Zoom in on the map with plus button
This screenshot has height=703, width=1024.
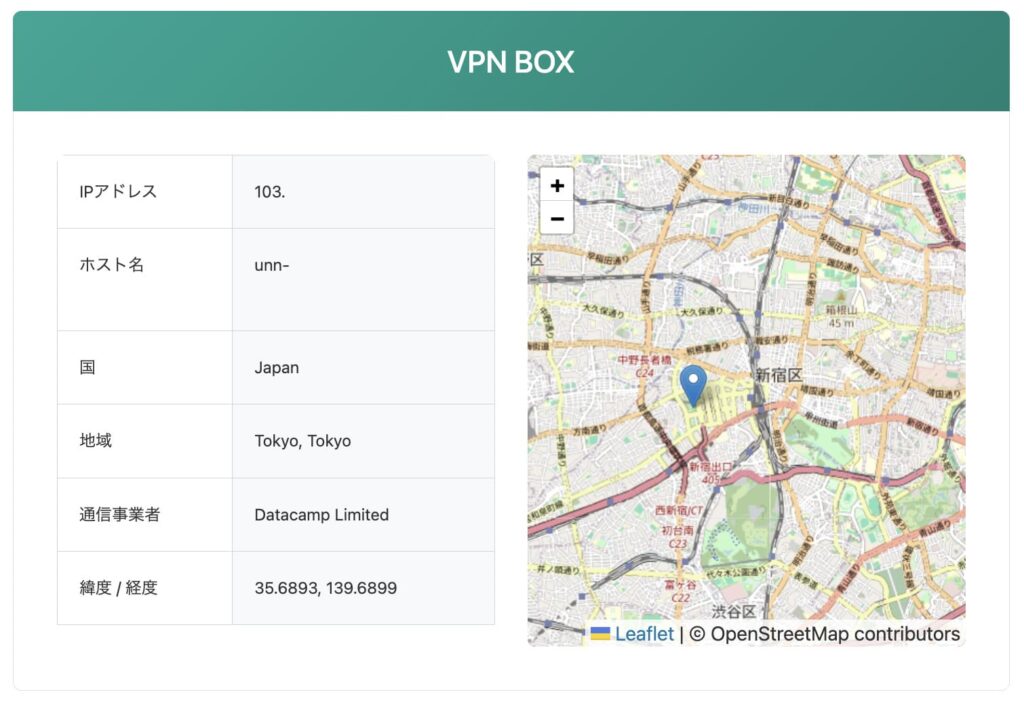557,185
